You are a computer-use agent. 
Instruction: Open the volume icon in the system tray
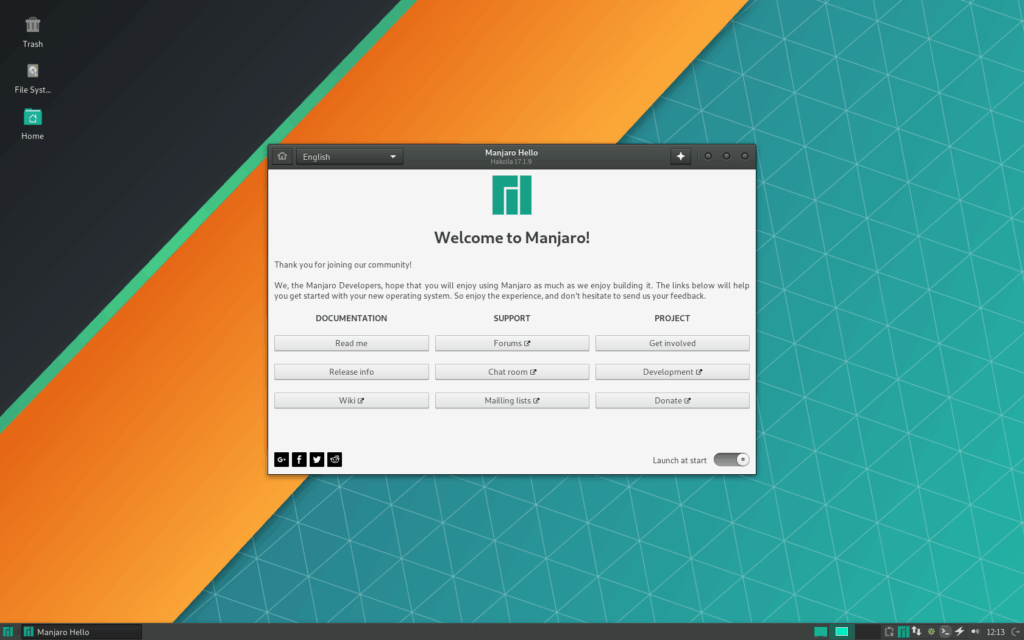(975, 632)
